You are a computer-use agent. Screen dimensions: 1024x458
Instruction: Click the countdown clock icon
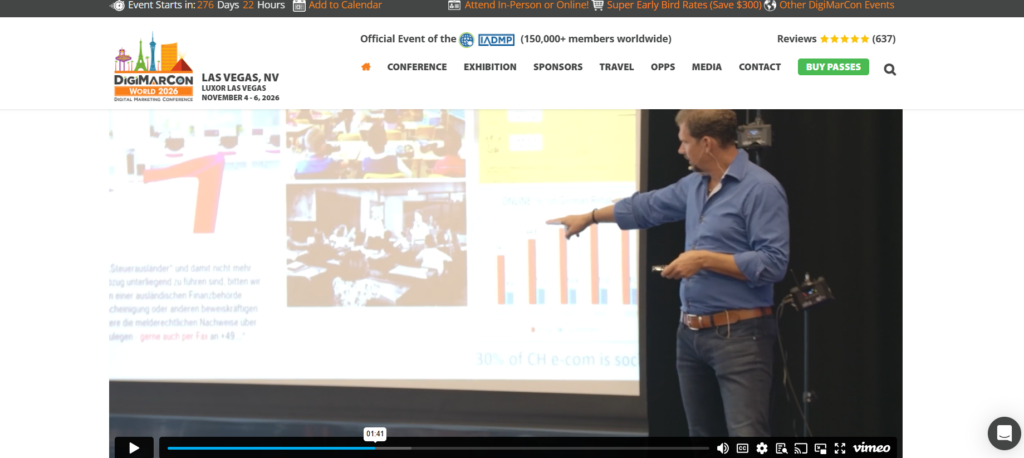(118, 5)
